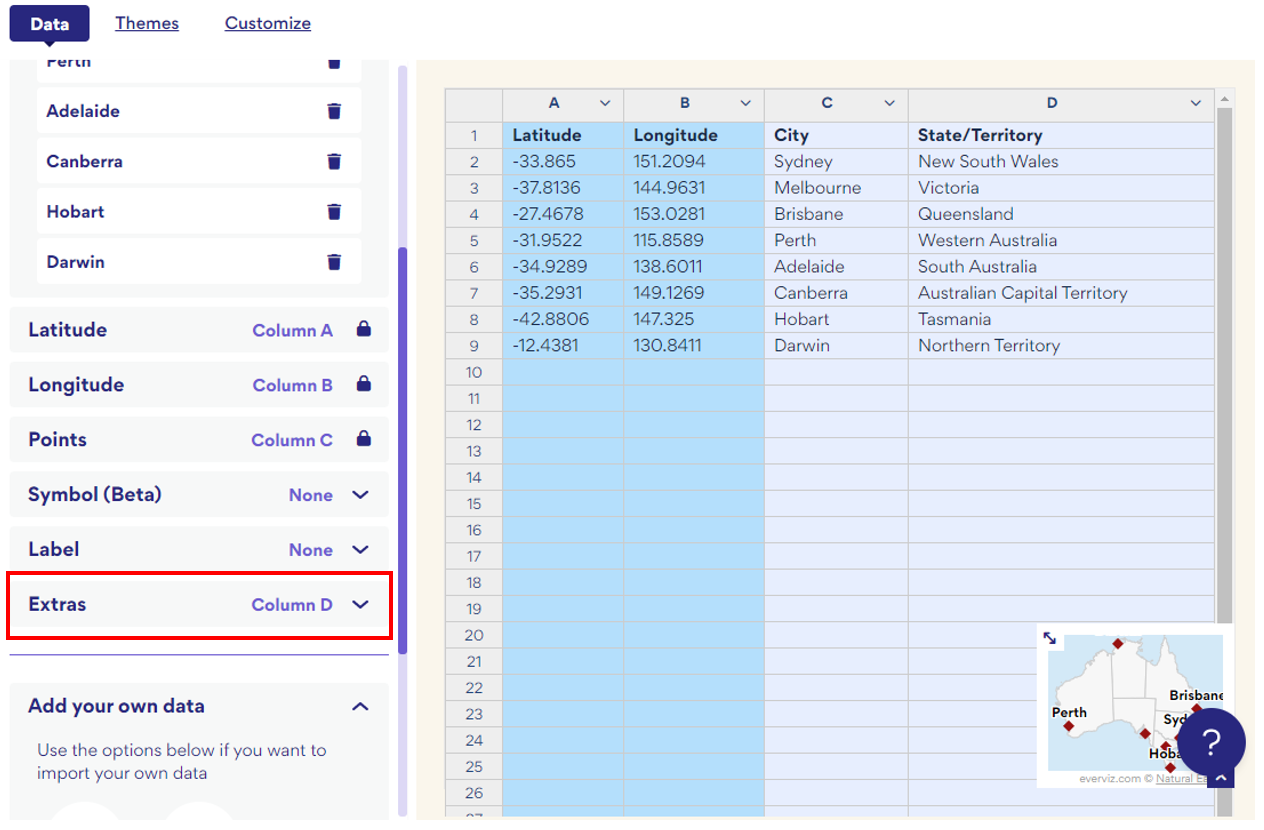Click the lock icon on Longitude row

[364, 384]
